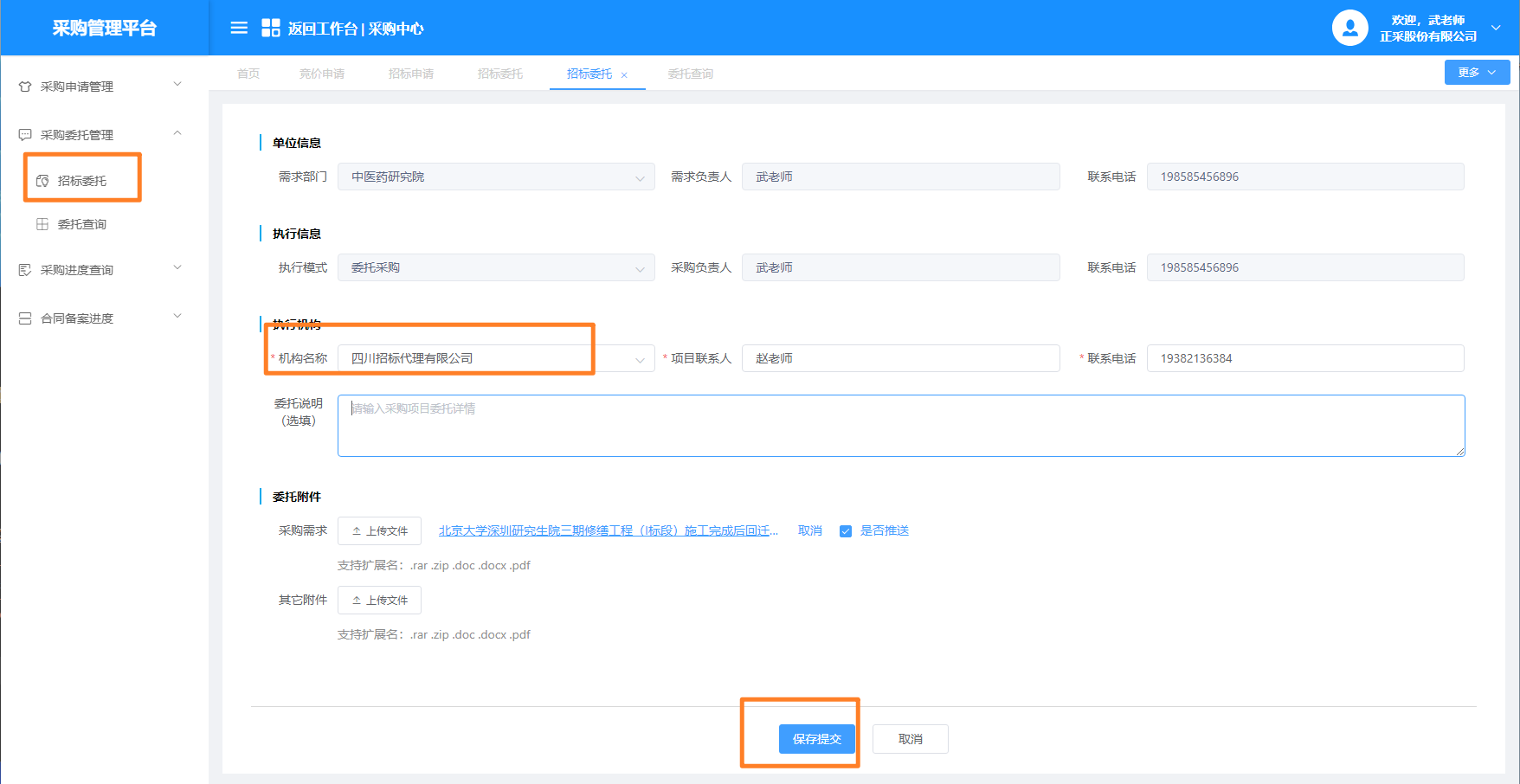Image resolution: width=1520 pixels, height=784 pixels.
Task: Switch to the 竞价申请 tab
Action: coord(321,74)
